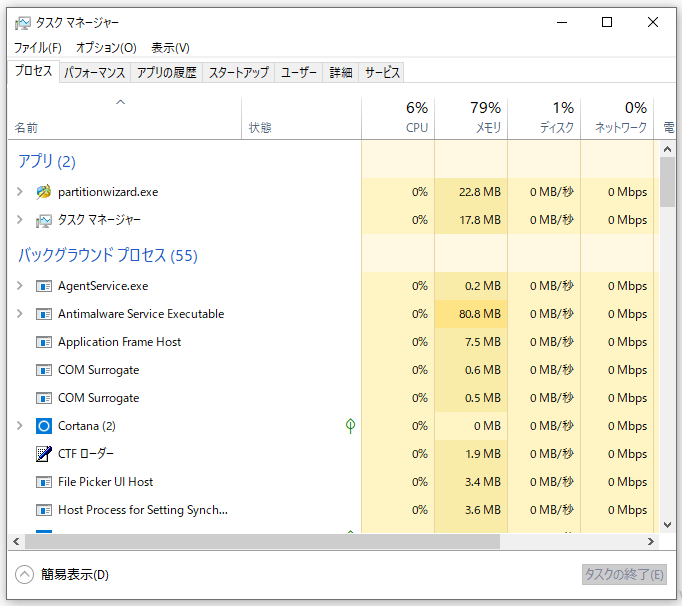Select the プロセス tab
The height and width of the screenshot is (606, 682).
33,71
